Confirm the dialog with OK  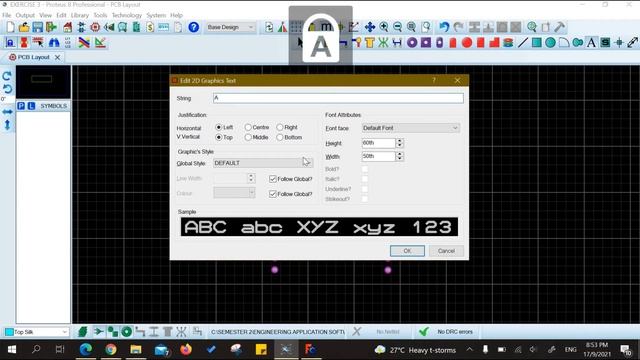(x=407, y=251)
